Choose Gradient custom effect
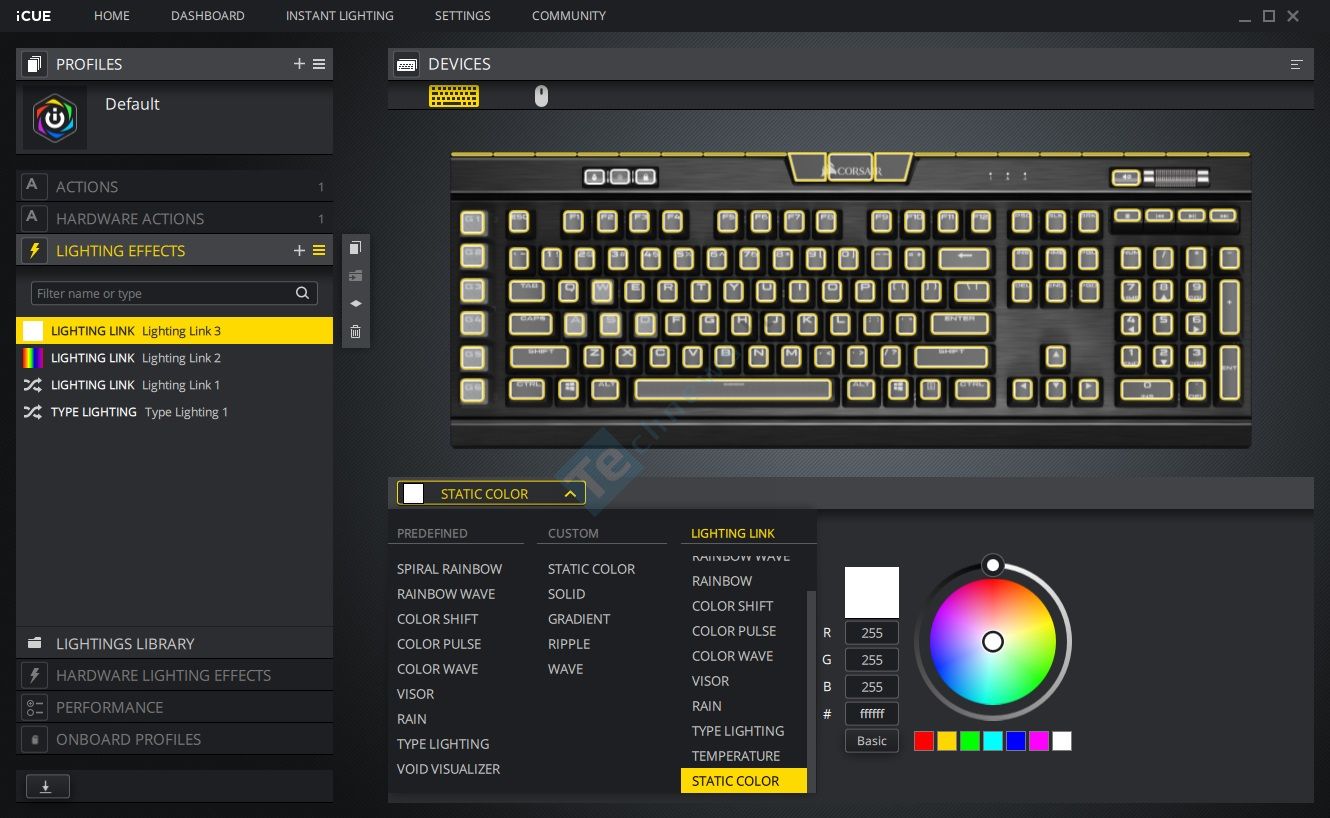This screenshot has height=818, width=1330. tap(579, 619)
